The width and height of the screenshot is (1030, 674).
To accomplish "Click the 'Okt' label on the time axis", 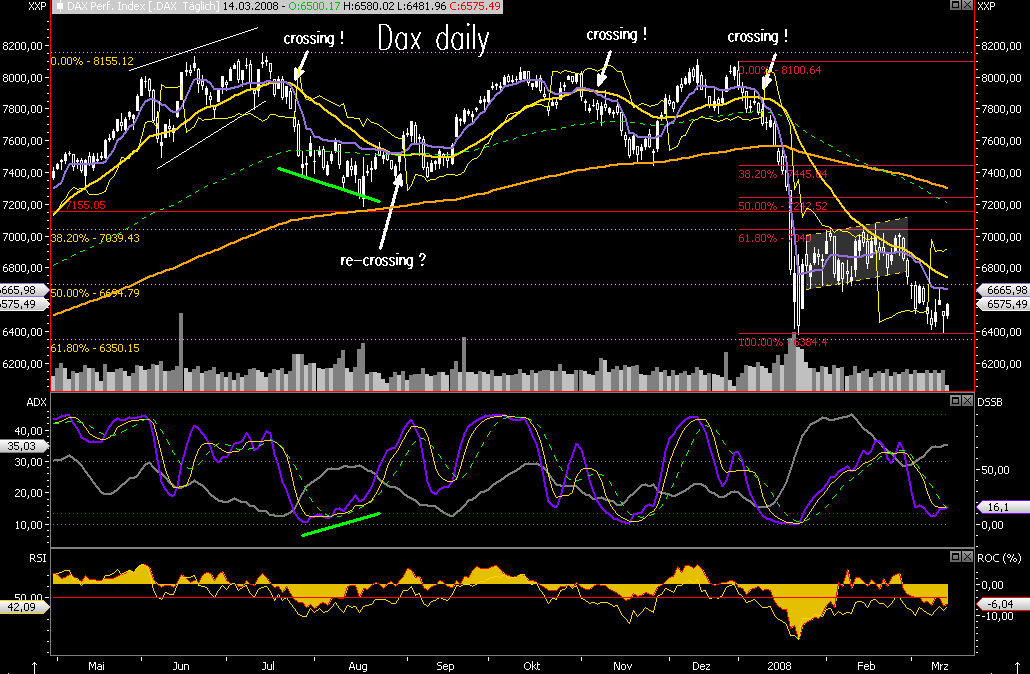I will (x=531, y=666).
